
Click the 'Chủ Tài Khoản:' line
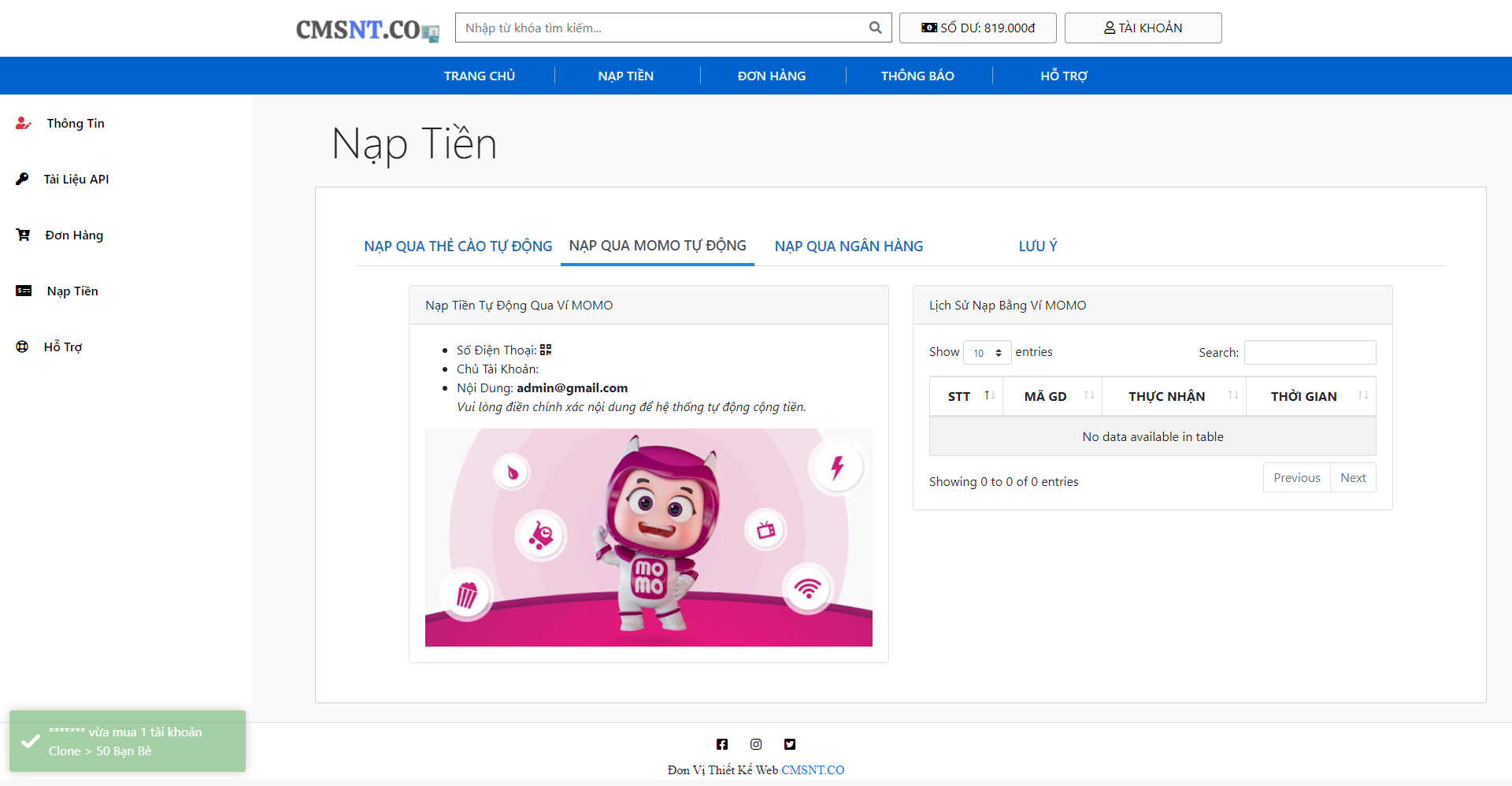tap(498, 369)
